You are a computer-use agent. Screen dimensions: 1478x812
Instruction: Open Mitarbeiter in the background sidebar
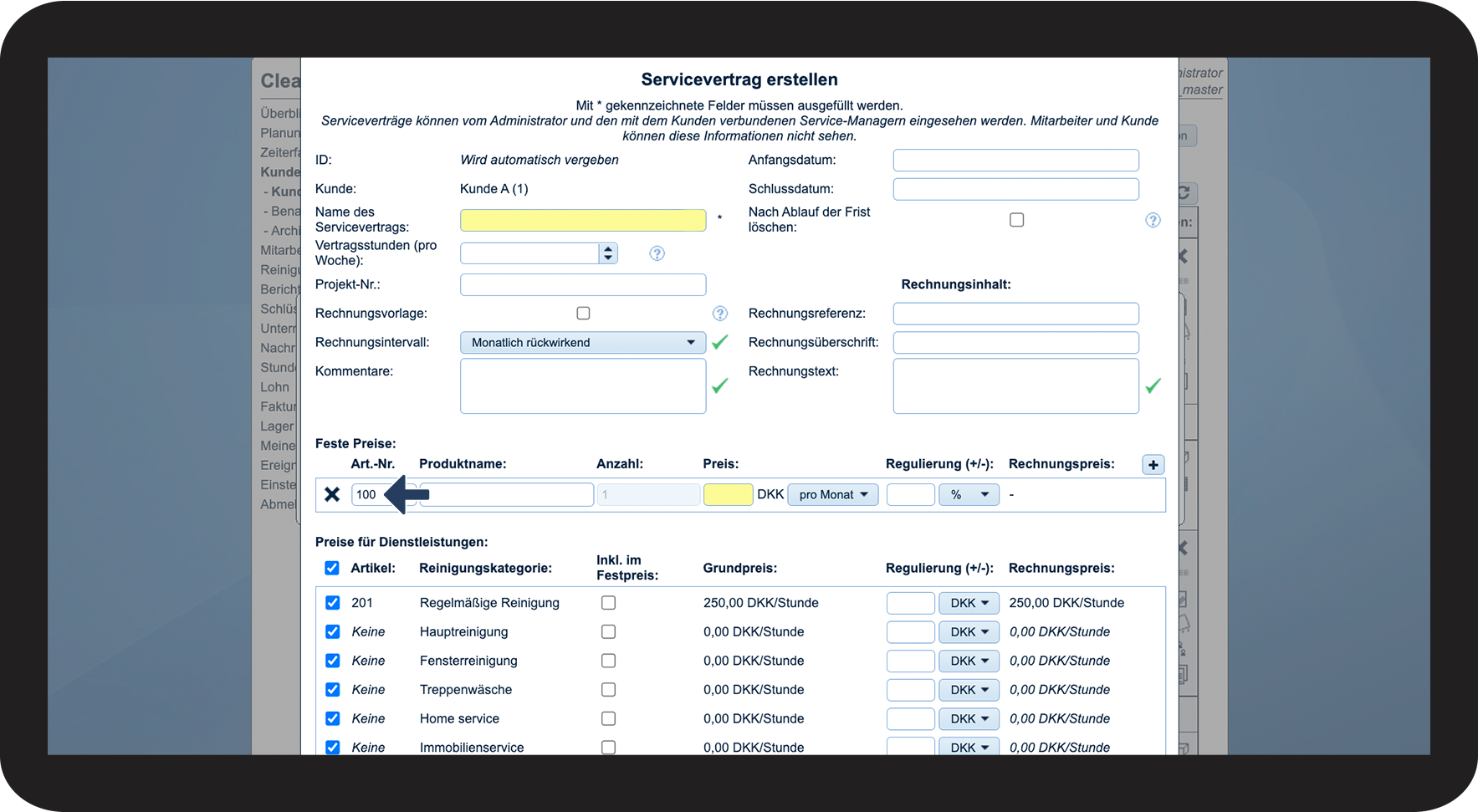coord(279,250)
